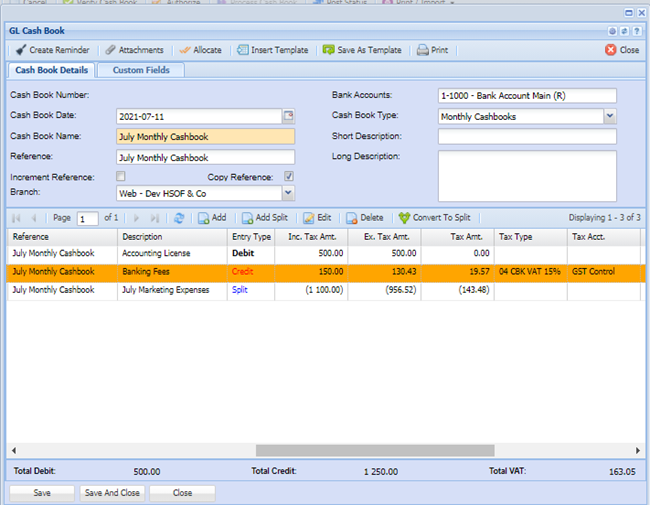Open Attachments from the toolbar
The height and width of the screenshot is (505, 650).
pos(111,50)
